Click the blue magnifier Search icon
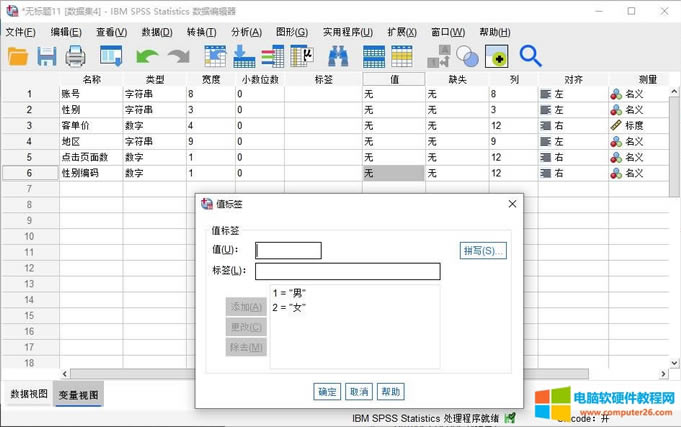The width and height of the screenshot is (681, 427). (530, 57)
